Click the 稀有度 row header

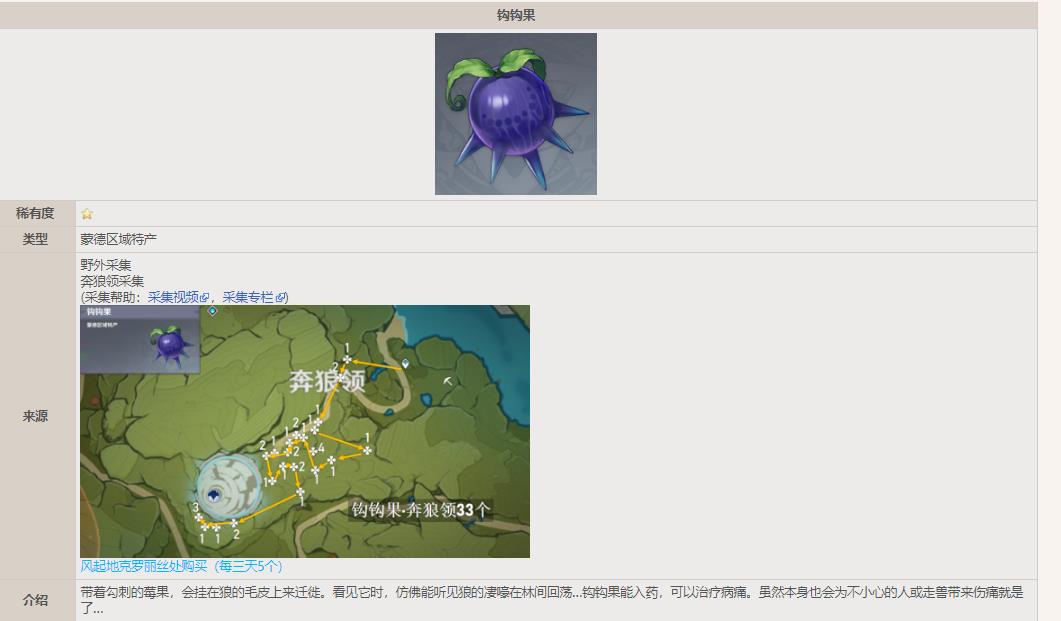click(35, 214)
